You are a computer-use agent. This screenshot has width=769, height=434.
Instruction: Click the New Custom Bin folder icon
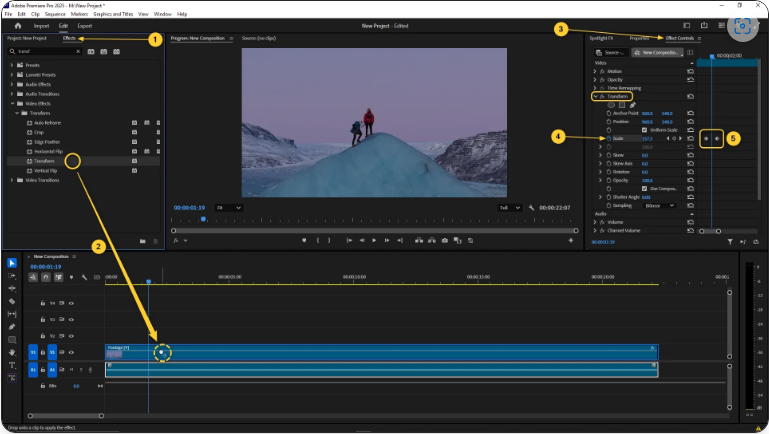click(142, 241)
